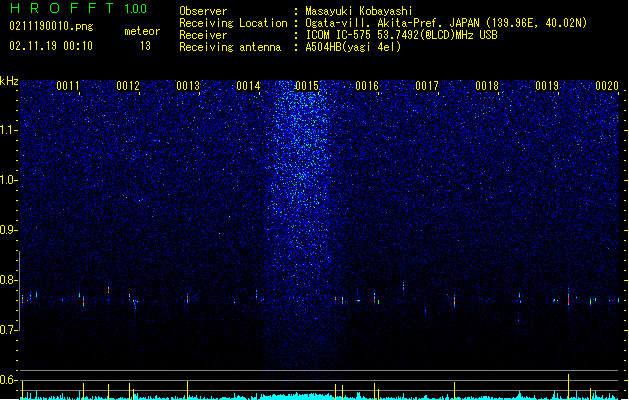Image resolution: width=629 pixels, height=400 pixels.
Task: Click time marker 0017
Action: 427,85
